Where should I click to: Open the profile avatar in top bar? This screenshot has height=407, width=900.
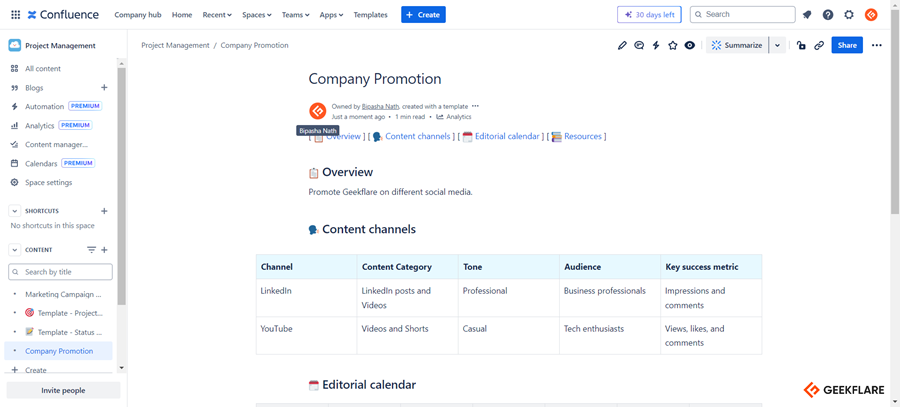[x=871, y=15]
